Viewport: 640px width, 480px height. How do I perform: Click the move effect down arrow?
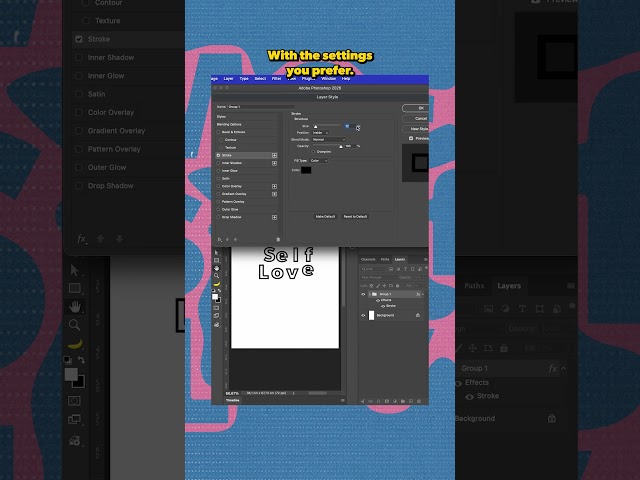coord(235,240)
